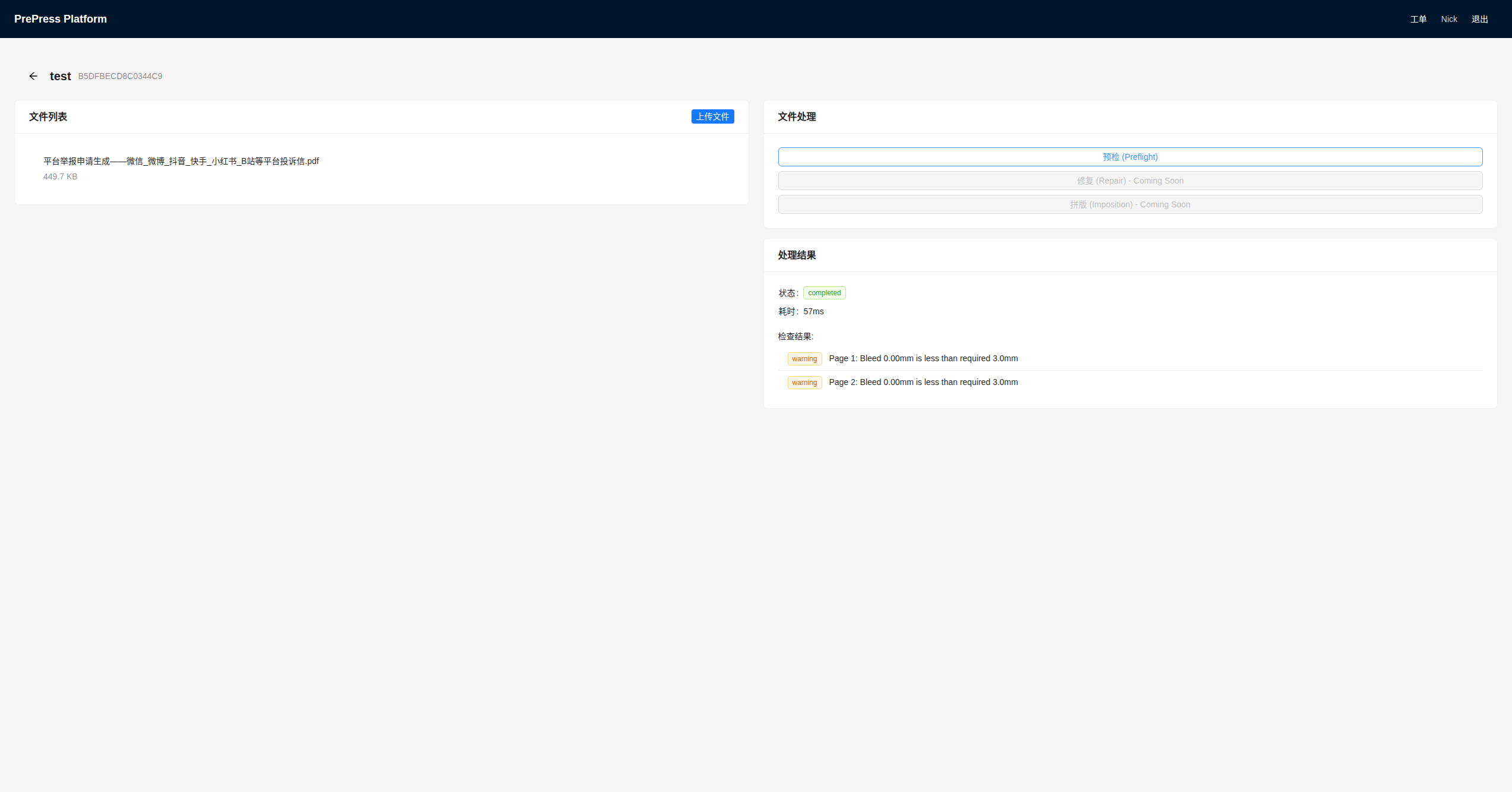Click the back arrow next to test
The height and width of the screenshot is (792, 1512).
(x=33, y=76)
